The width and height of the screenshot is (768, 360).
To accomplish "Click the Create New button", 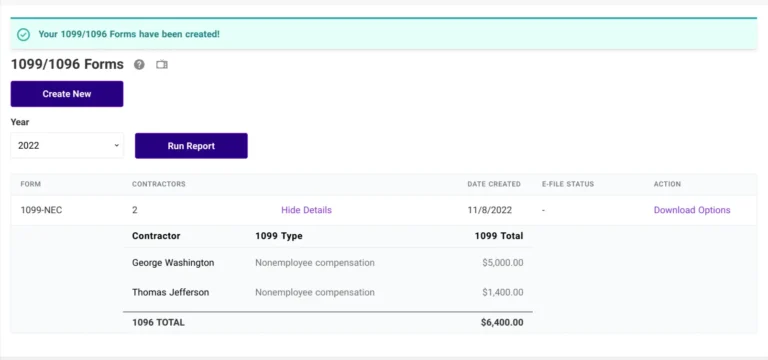I will (x=67, y=94).
